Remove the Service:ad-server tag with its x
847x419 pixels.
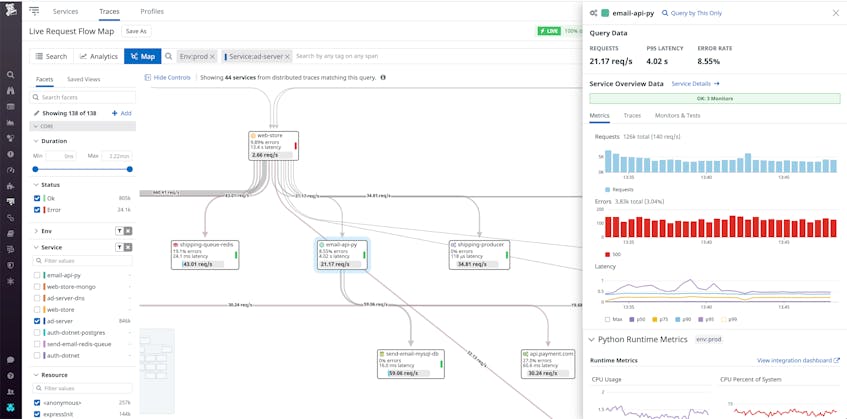(287, 56)
